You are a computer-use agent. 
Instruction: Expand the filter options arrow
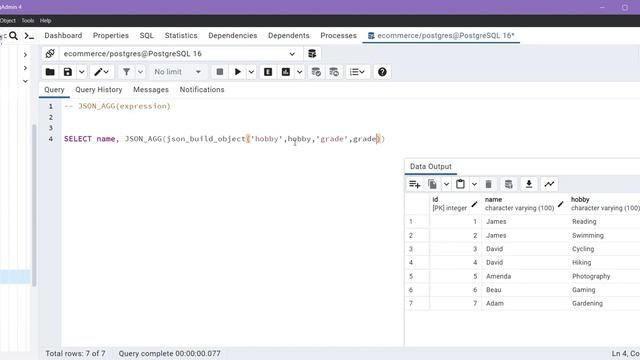(x=140, y=72)
